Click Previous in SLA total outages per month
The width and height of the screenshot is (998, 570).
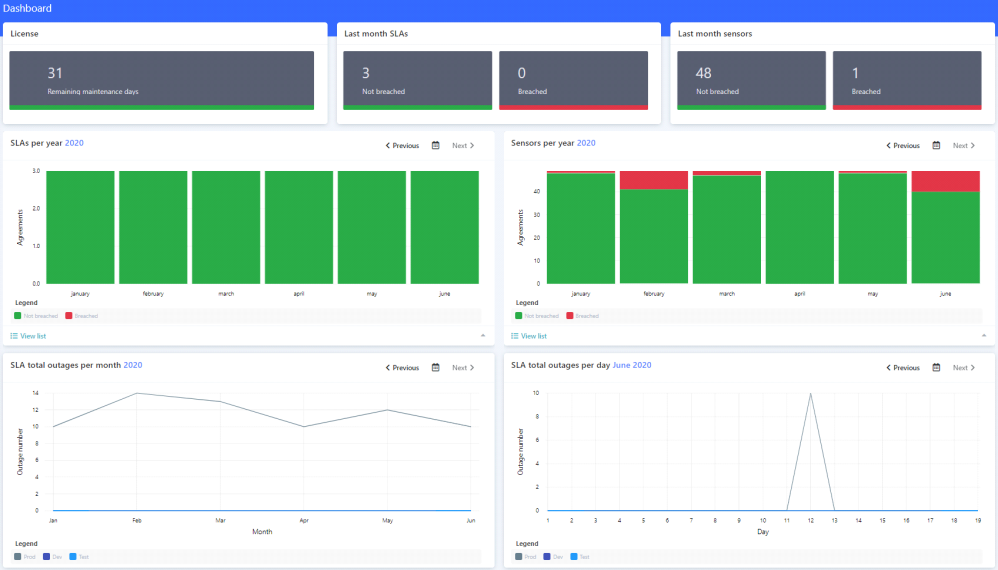(x=402, y=368)
